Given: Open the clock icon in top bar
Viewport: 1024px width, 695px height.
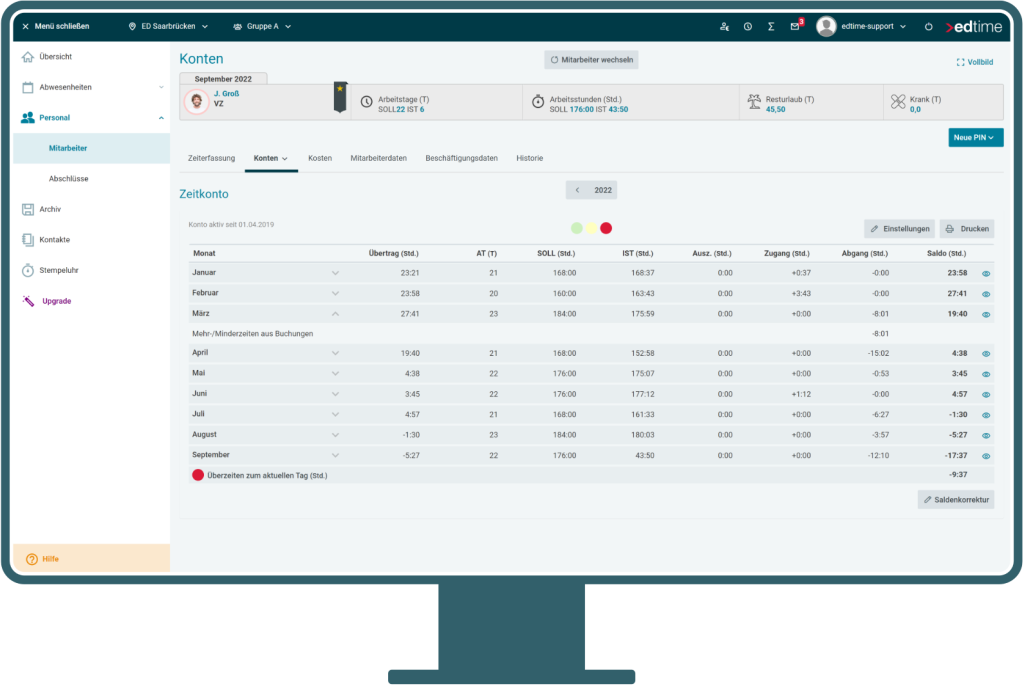Looking at the screenshot, I should pos(748,26).
